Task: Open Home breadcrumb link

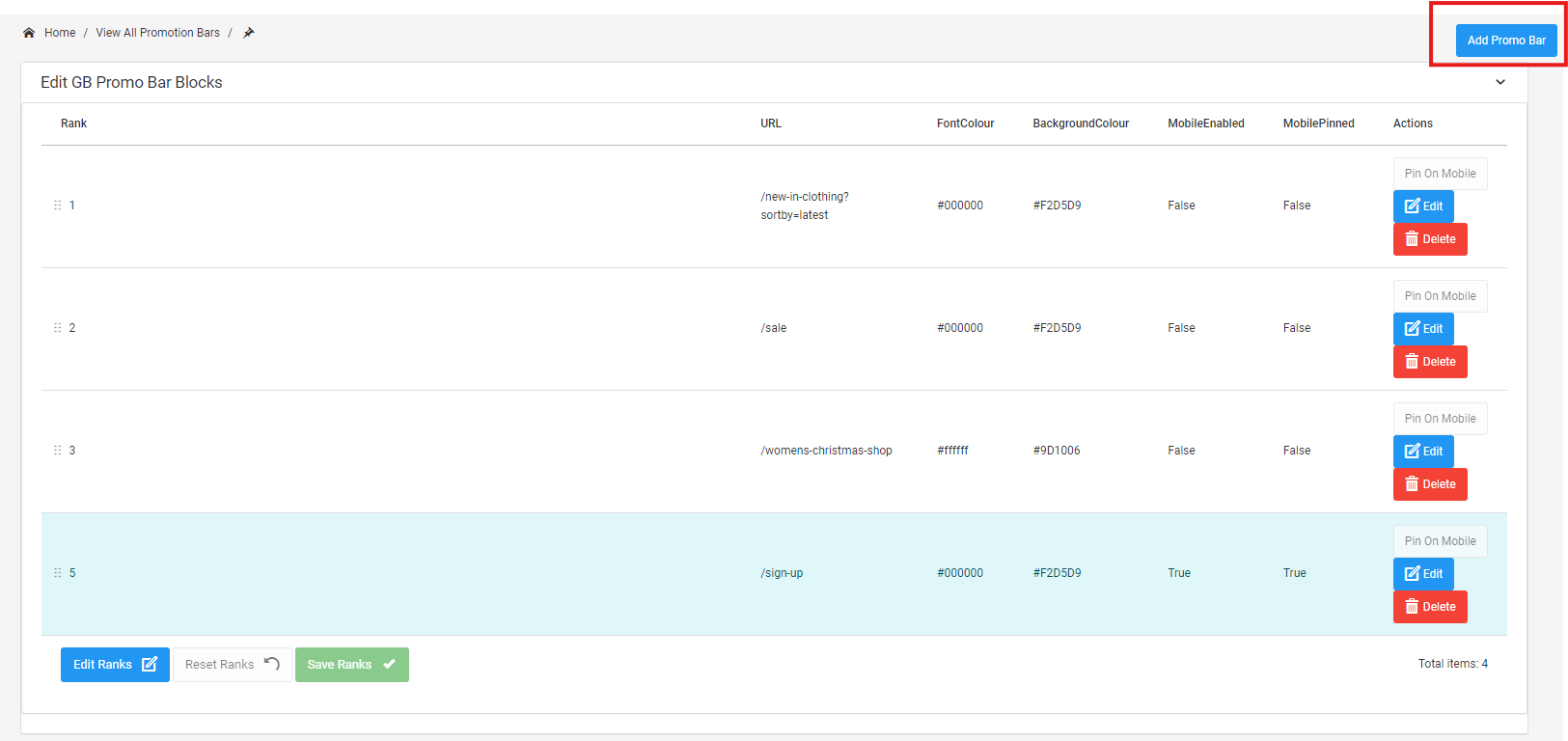Action: point(60,33)
